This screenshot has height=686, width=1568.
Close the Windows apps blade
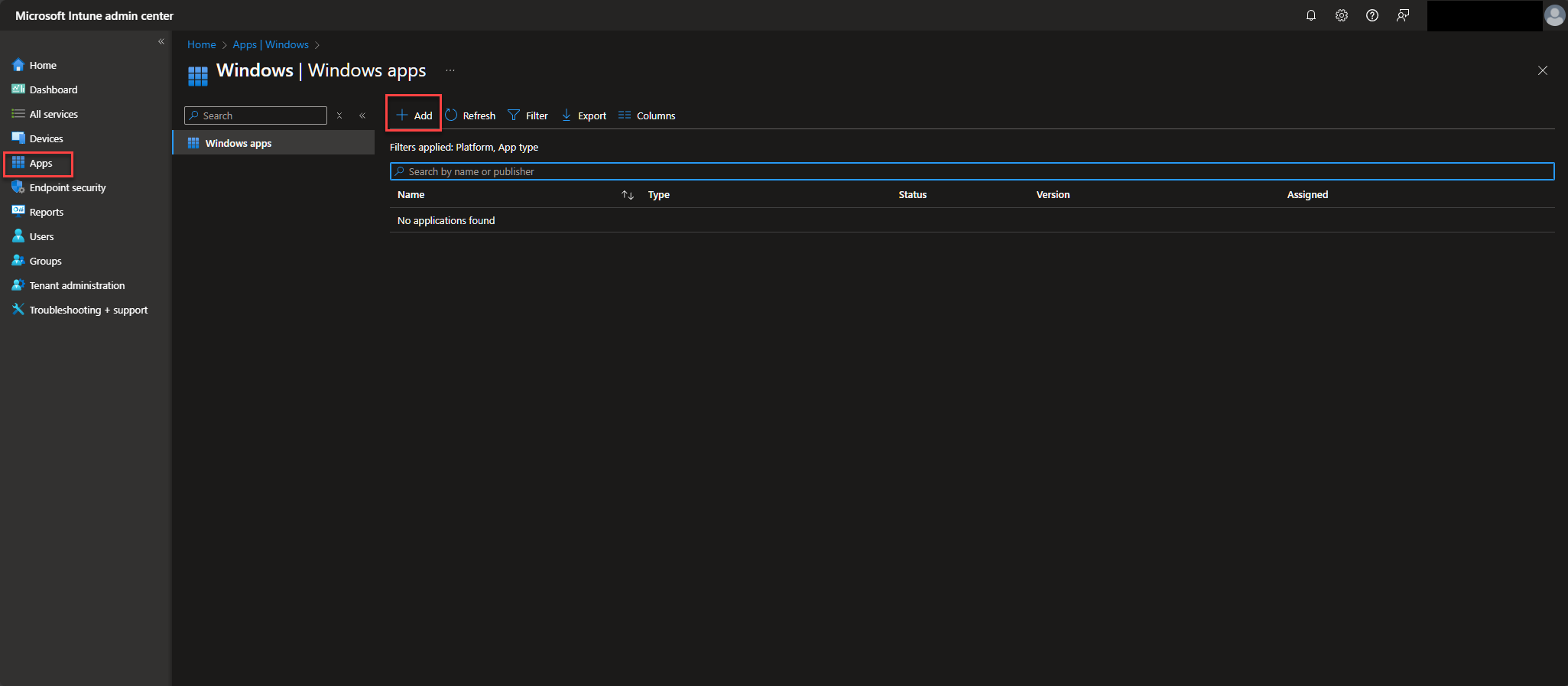(x=1543, y=70)
